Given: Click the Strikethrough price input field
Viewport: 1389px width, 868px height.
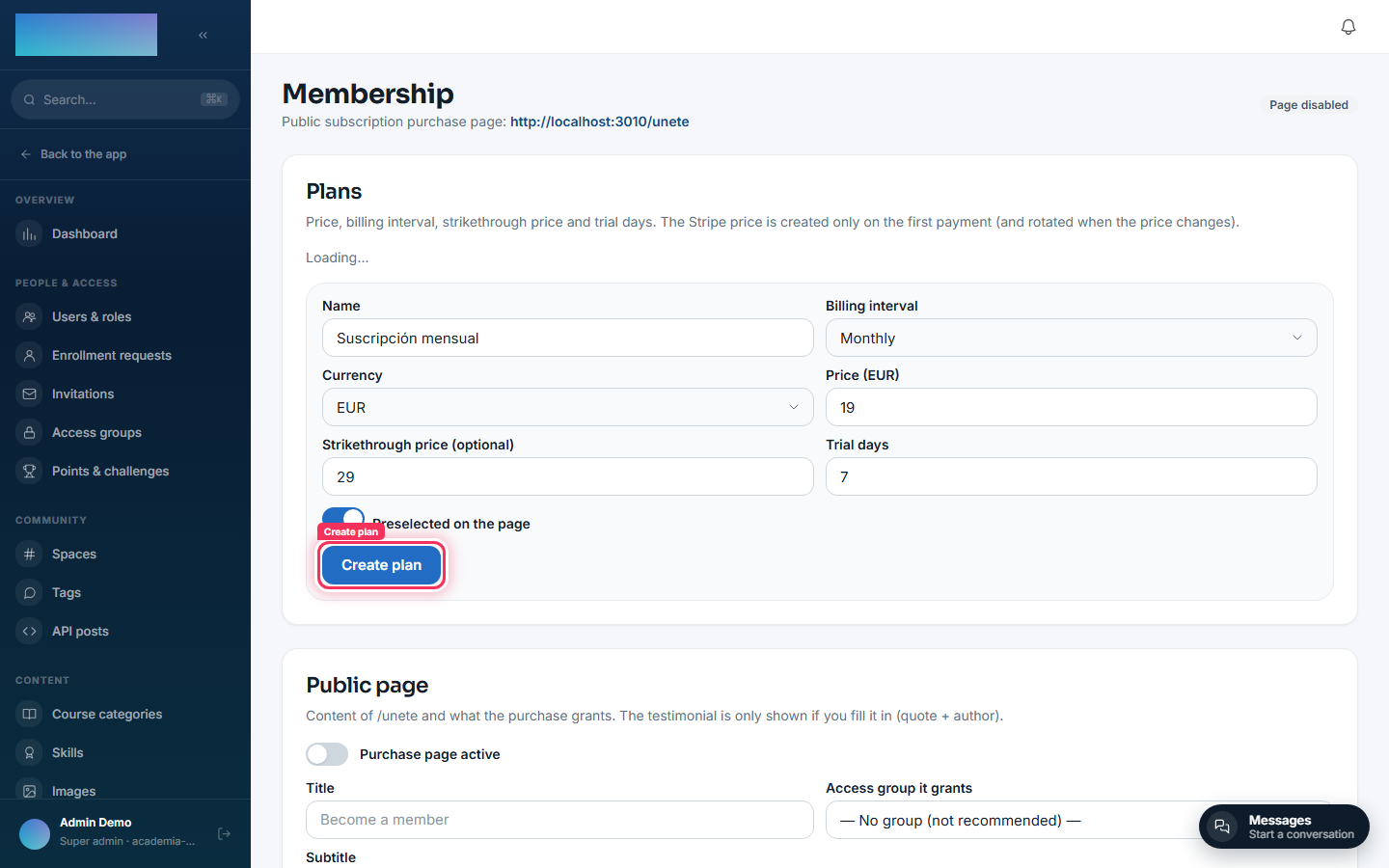Looking at the screenshot, I should click(567, 476).
